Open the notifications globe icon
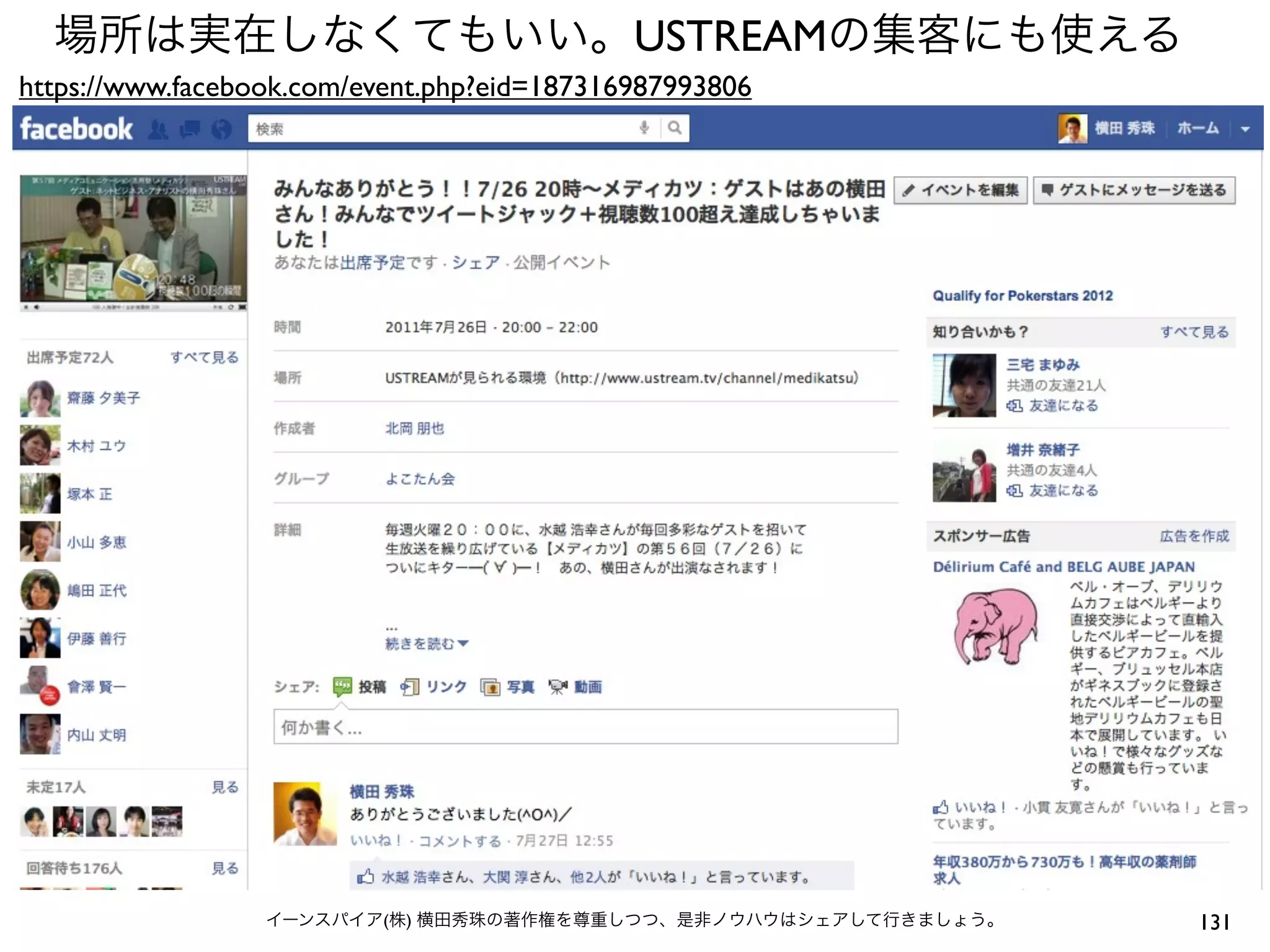 click(221, 130)
